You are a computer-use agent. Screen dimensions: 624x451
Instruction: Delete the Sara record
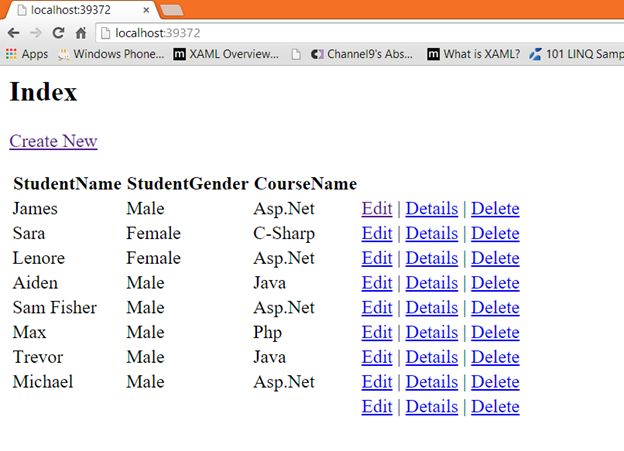(x=495, y=233)
